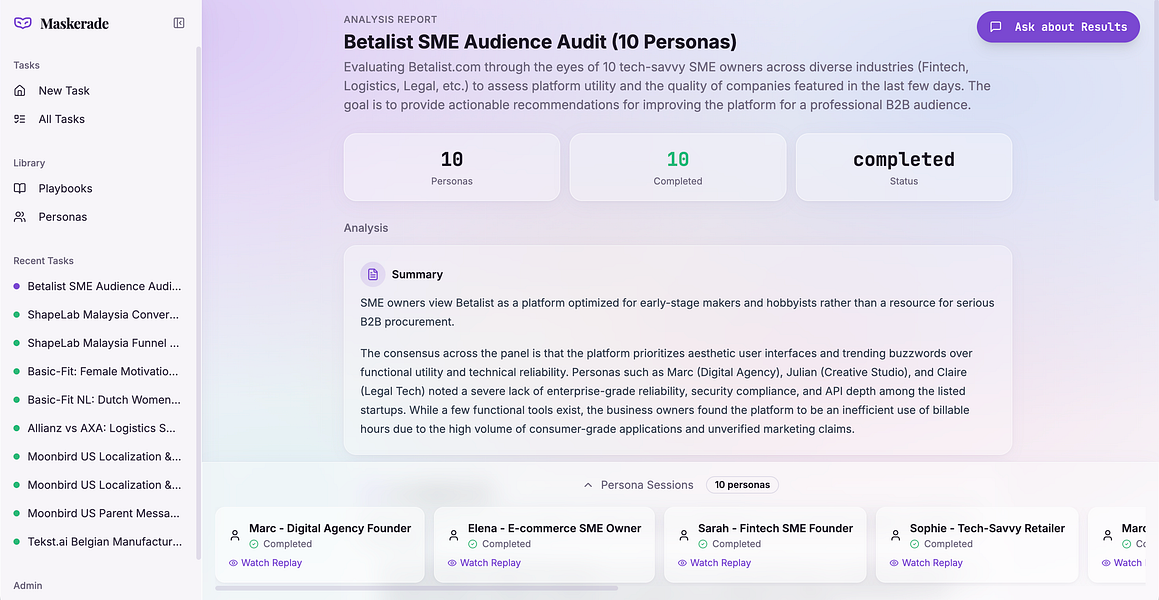Click the completed Status stat card

click(904, 167)
